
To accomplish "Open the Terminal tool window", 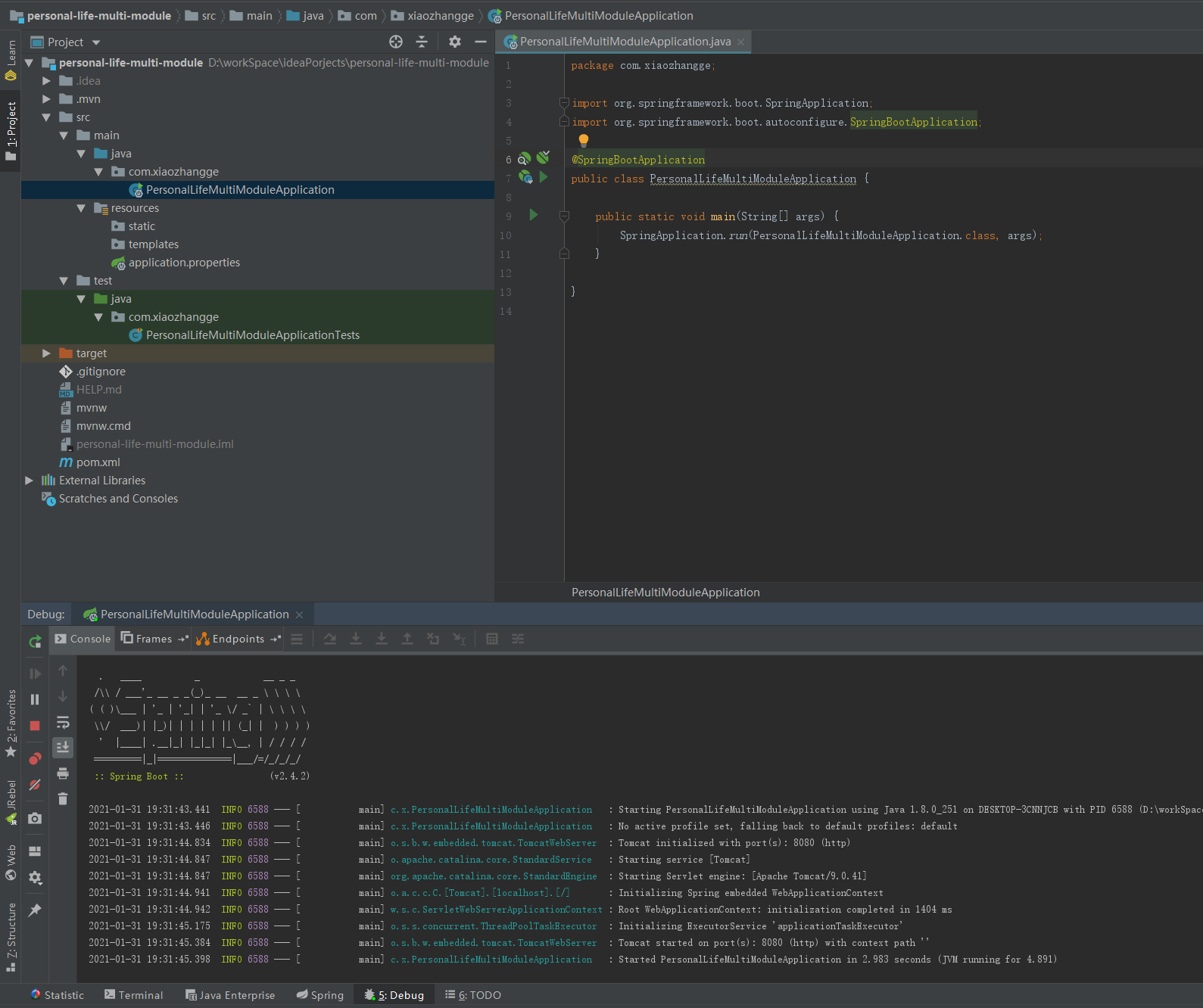I will [x=134, y=995].
